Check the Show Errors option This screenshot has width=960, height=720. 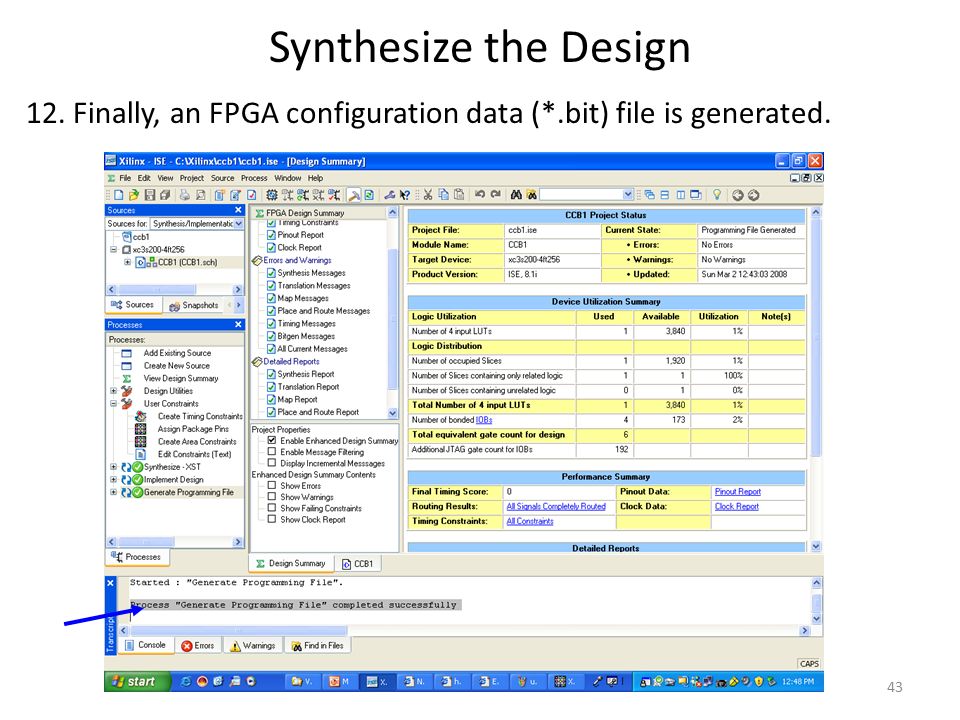pos(272,485)
